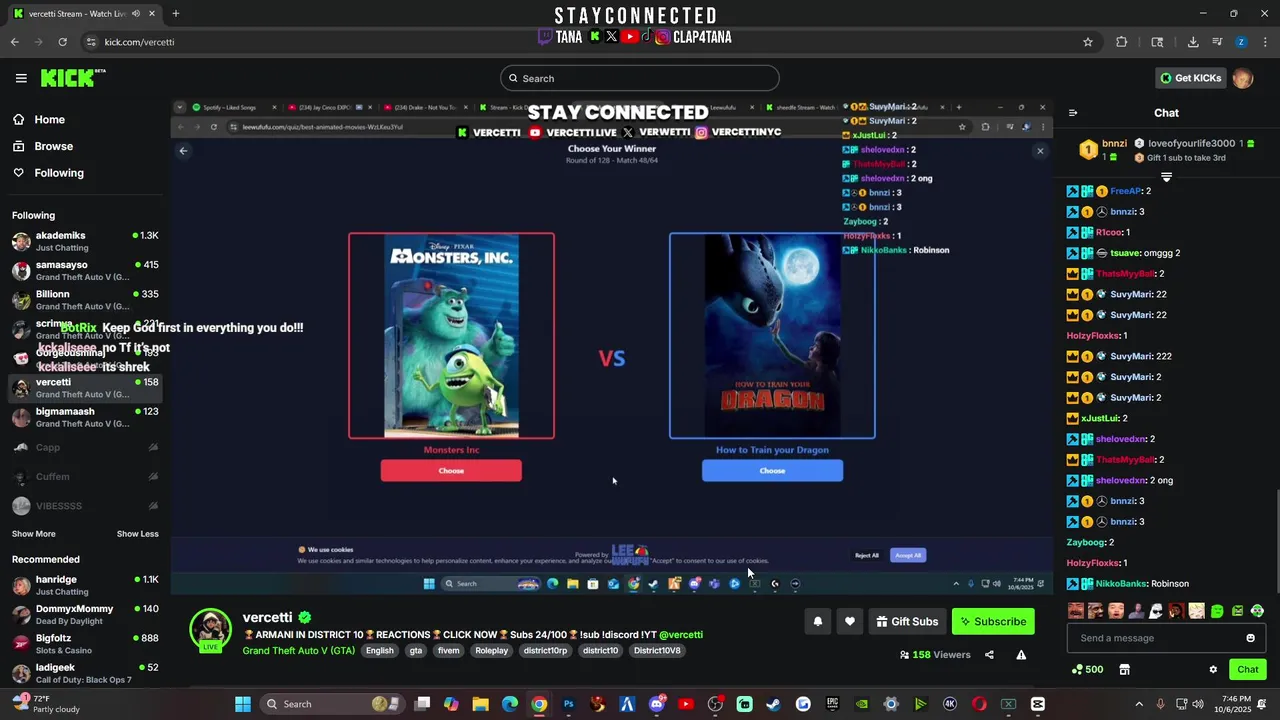Screen dimensions: 1280x720
Task: Click vercetti's live avatar under the stream
Action: (x=210, y=630)
